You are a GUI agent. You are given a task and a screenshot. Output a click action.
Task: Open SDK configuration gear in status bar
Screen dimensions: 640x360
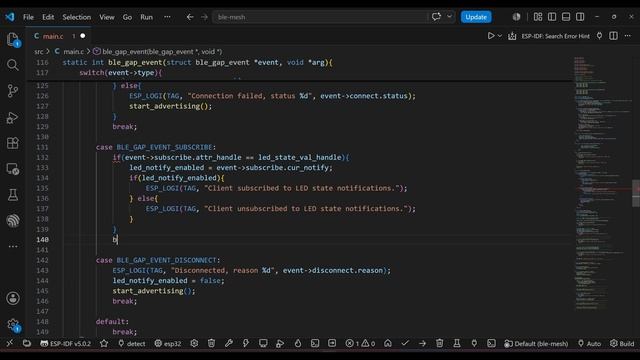194,343
